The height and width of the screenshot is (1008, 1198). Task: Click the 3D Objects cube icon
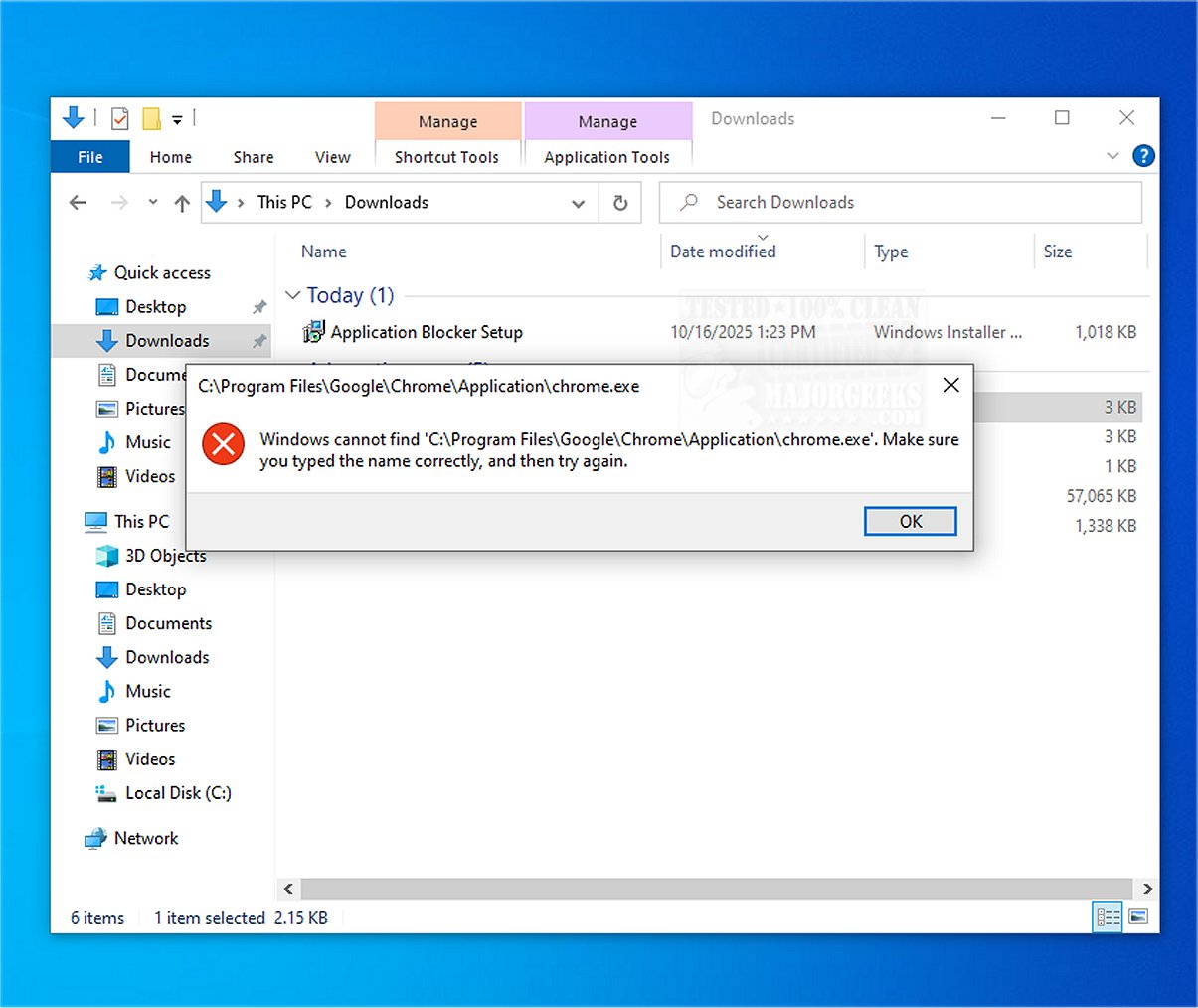tap(106, 556)
